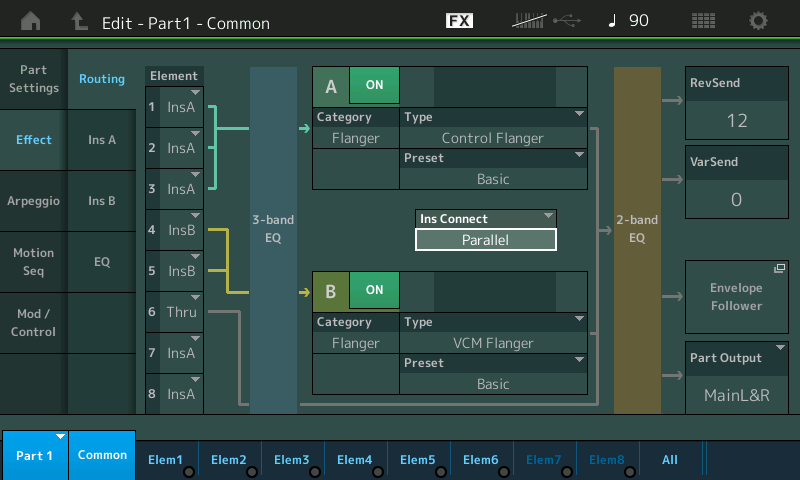
Task: Open the Ins B sub-tab
Action: coord(102,201)
